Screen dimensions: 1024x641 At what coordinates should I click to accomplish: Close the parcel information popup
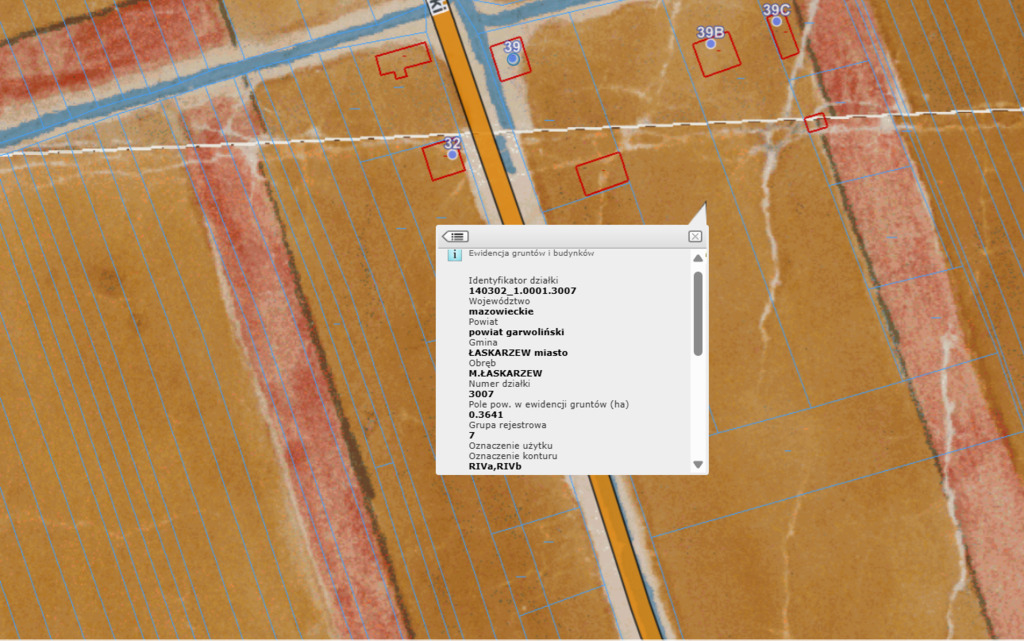[x=695, y=236]
